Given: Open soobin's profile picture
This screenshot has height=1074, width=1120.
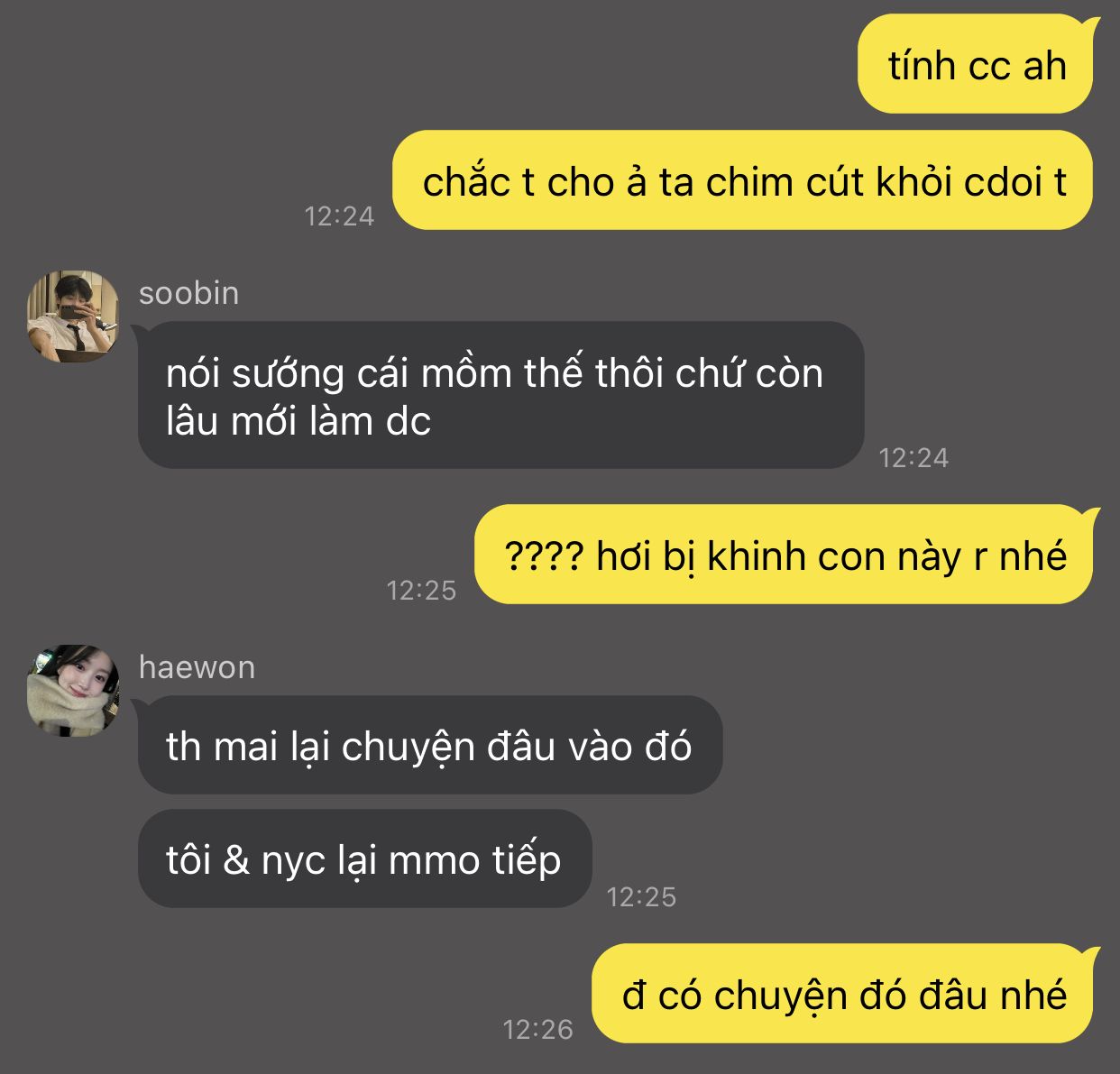Looking at the screenshot, I should point(73,317).
